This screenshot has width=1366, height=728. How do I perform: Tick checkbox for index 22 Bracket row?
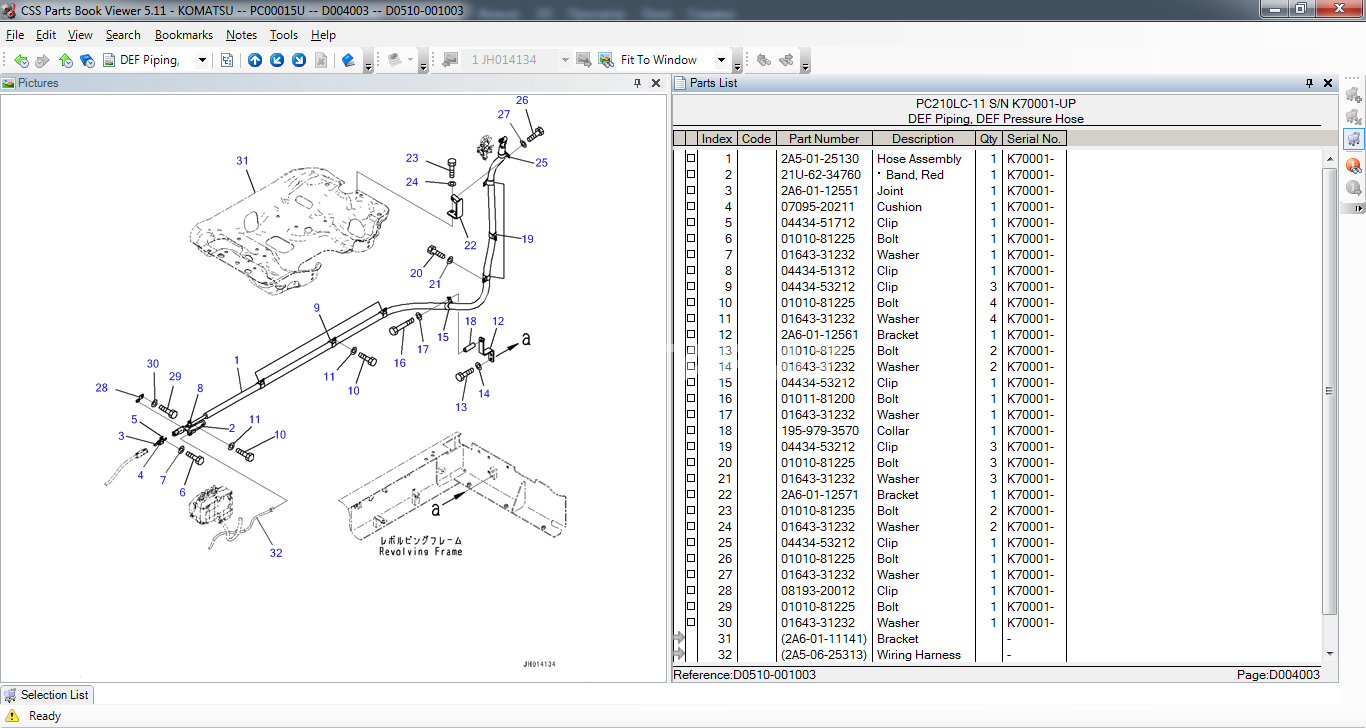click(x=690, y=495)
